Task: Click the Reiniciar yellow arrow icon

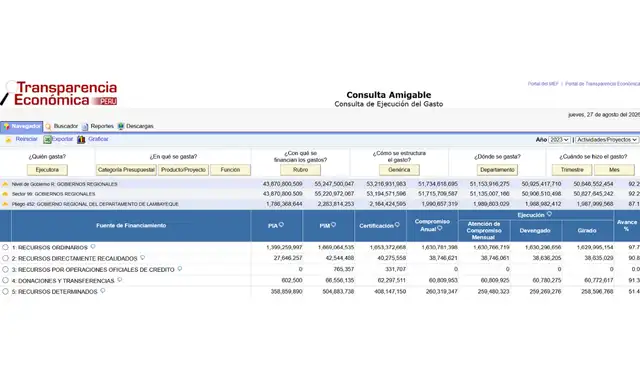Action: pos(8,140)
